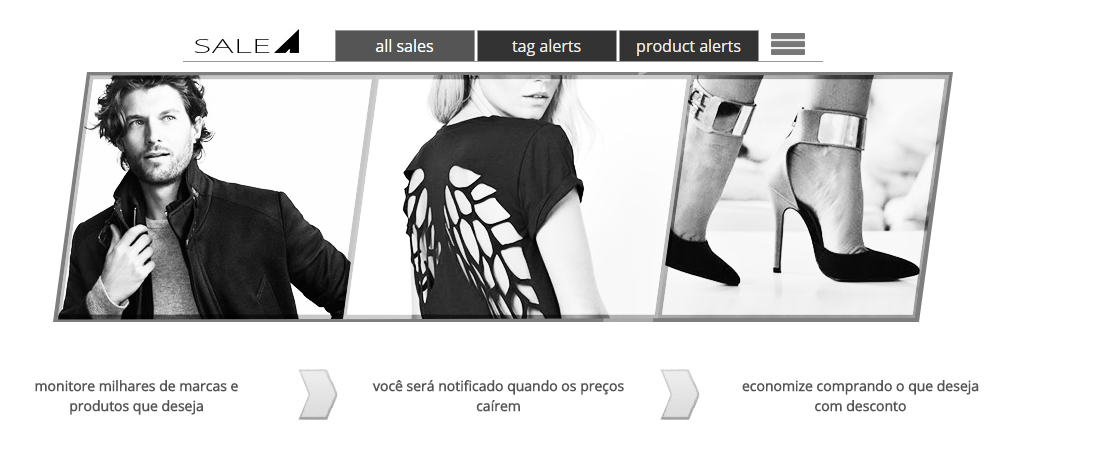Switch to the tag alerts tab
This screenshot has width=1098, height=454.
547,46
